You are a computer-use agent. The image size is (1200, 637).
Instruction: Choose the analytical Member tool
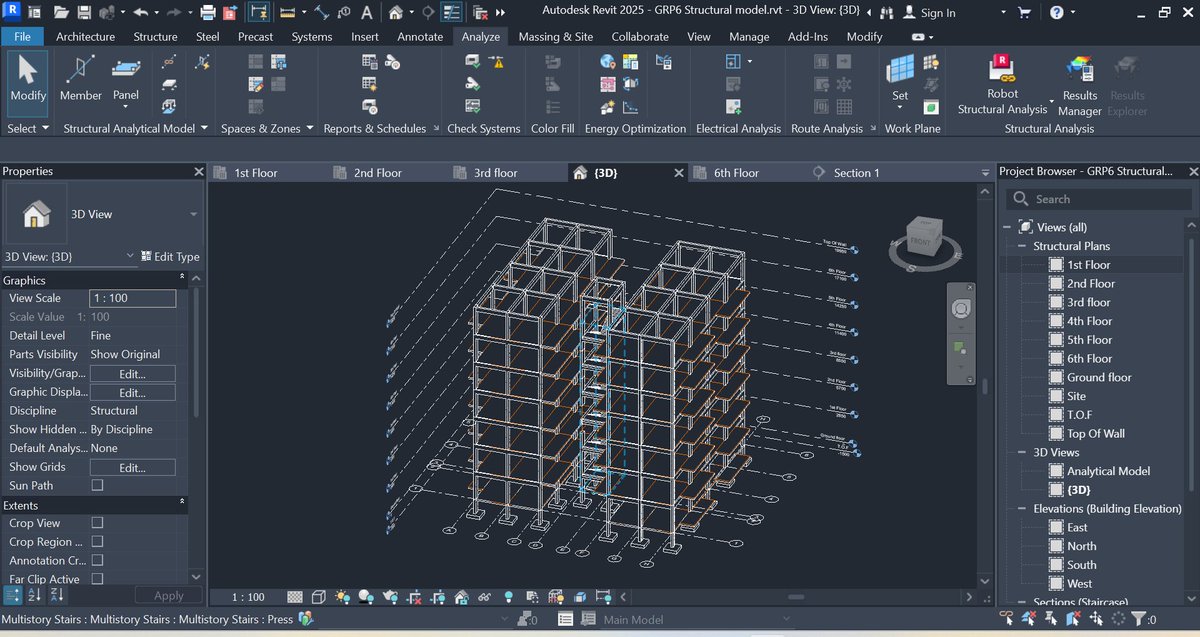point(80,79)
